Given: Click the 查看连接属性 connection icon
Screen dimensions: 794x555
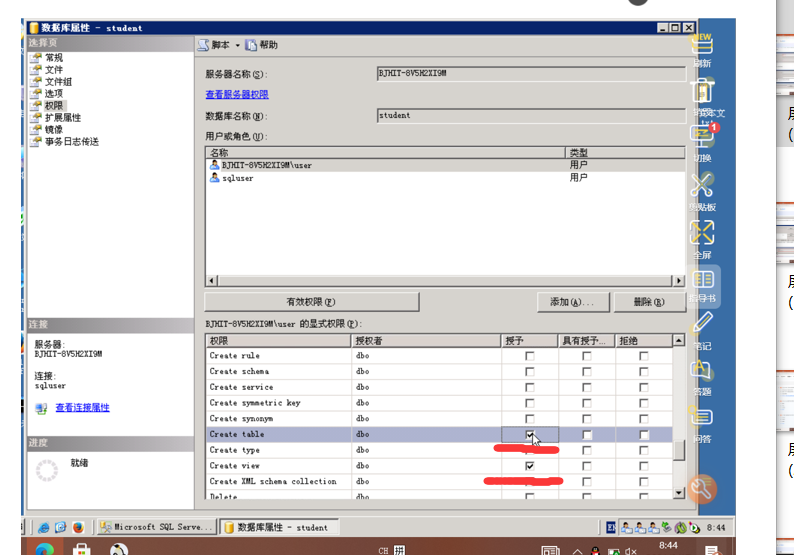Looking at the screenshot, I should pyautogui.click(x=42, y=408).
